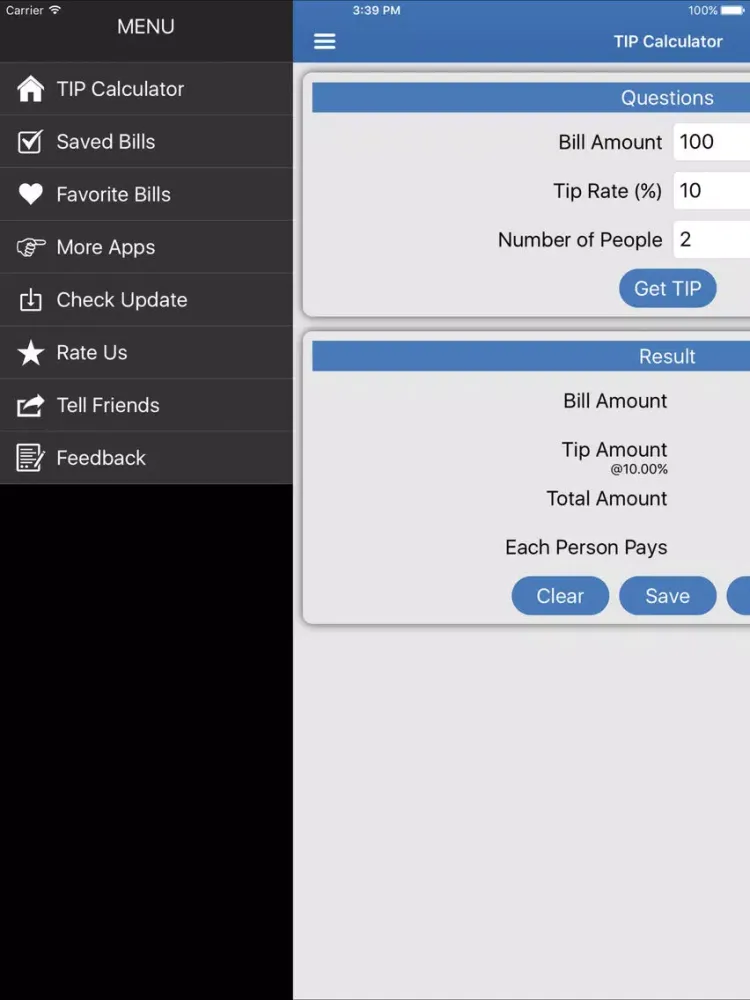Tap the heart icon for Favorite Bills
The image size is (750, 1000).
click(x=31, y=194)
